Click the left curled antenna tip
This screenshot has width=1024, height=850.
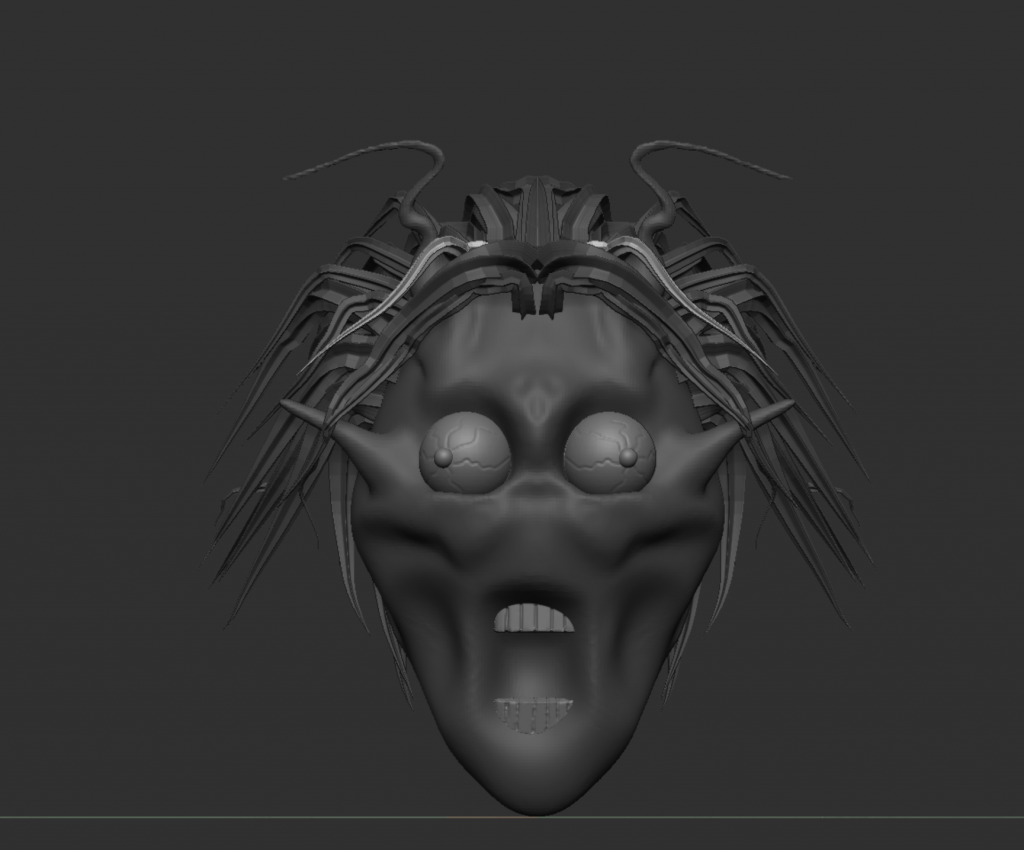tap(290, 177)
